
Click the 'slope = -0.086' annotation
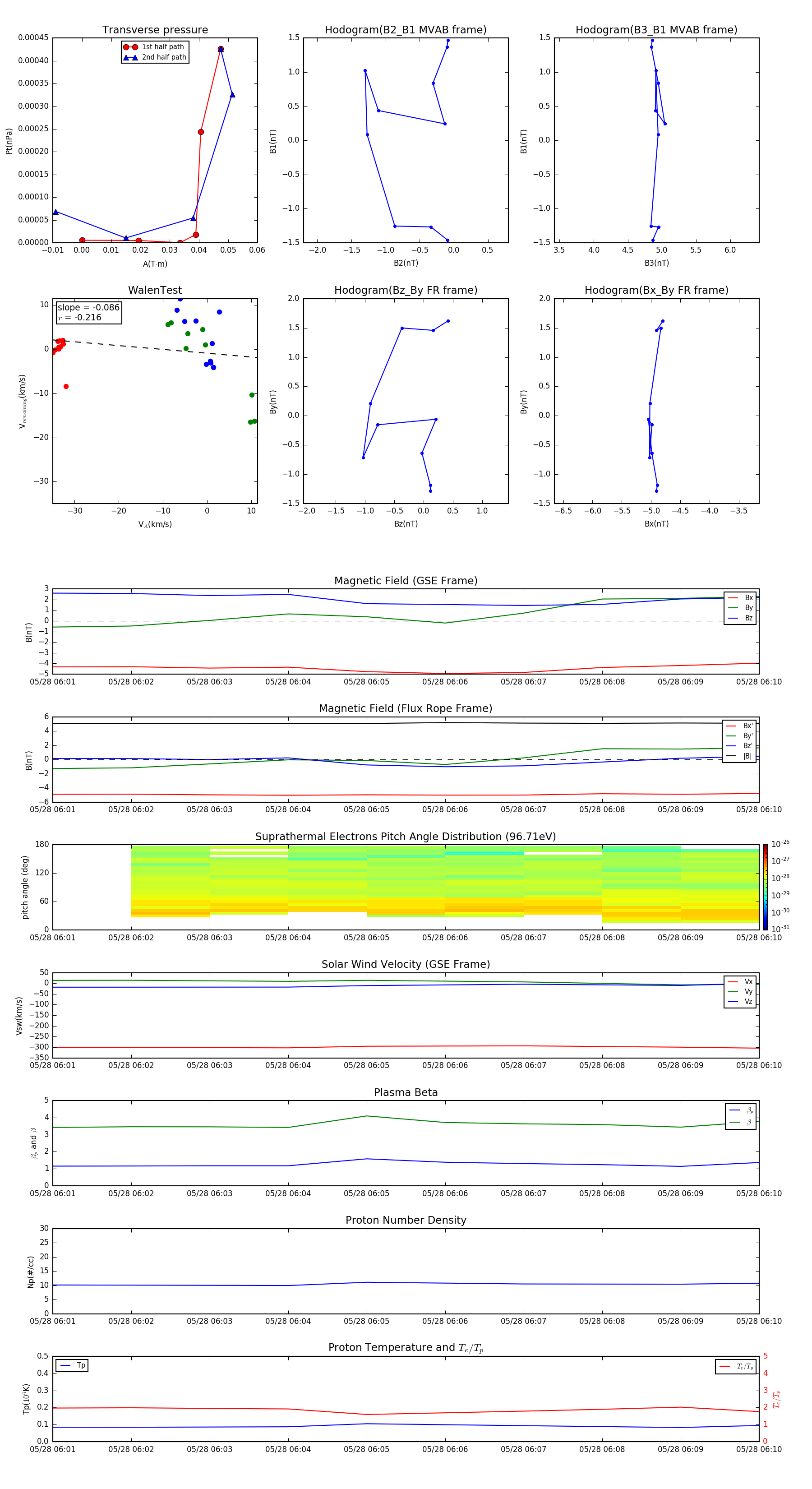88,308
